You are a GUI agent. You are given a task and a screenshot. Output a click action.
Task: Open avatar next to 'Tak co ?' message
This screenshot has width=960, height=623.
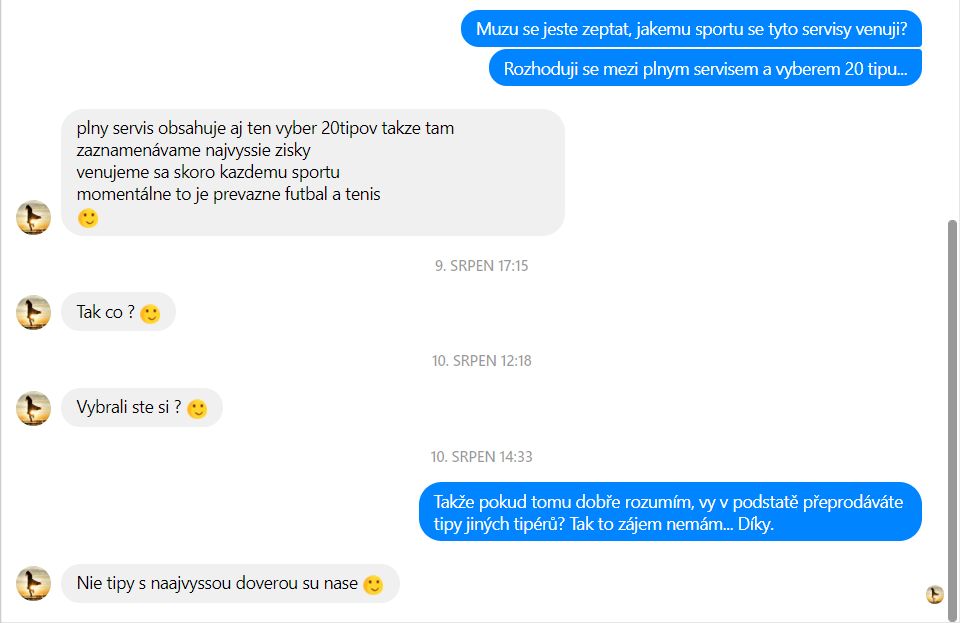coord(33,312)
